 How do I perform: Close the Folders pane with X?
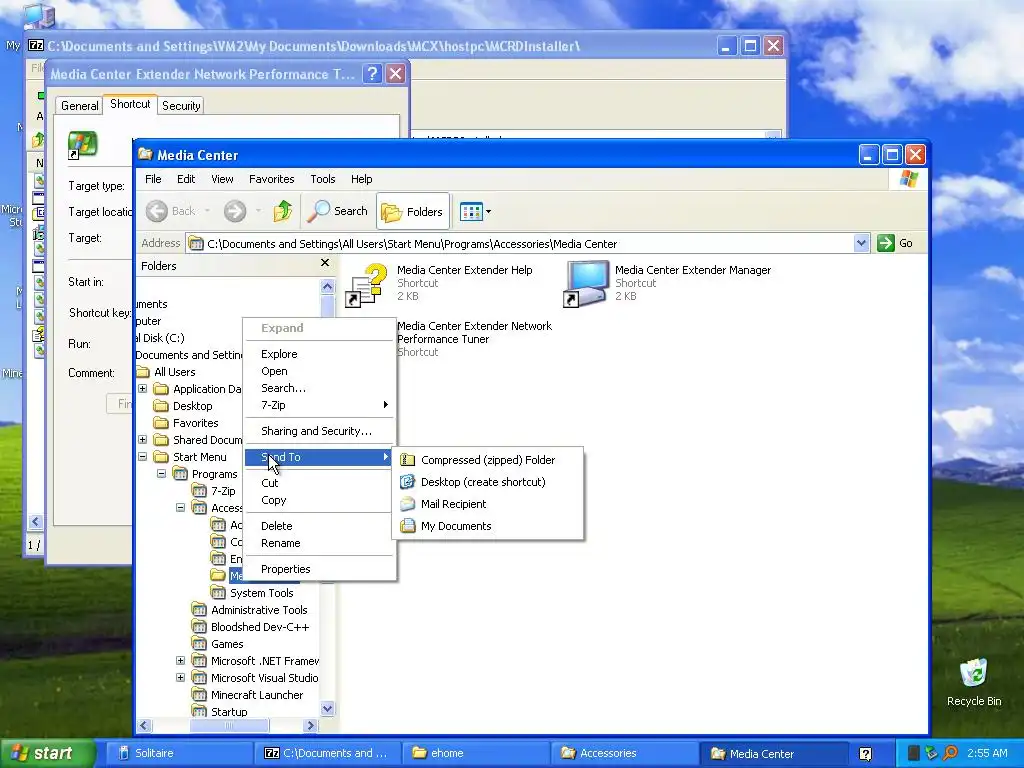(x=325, y=263)
